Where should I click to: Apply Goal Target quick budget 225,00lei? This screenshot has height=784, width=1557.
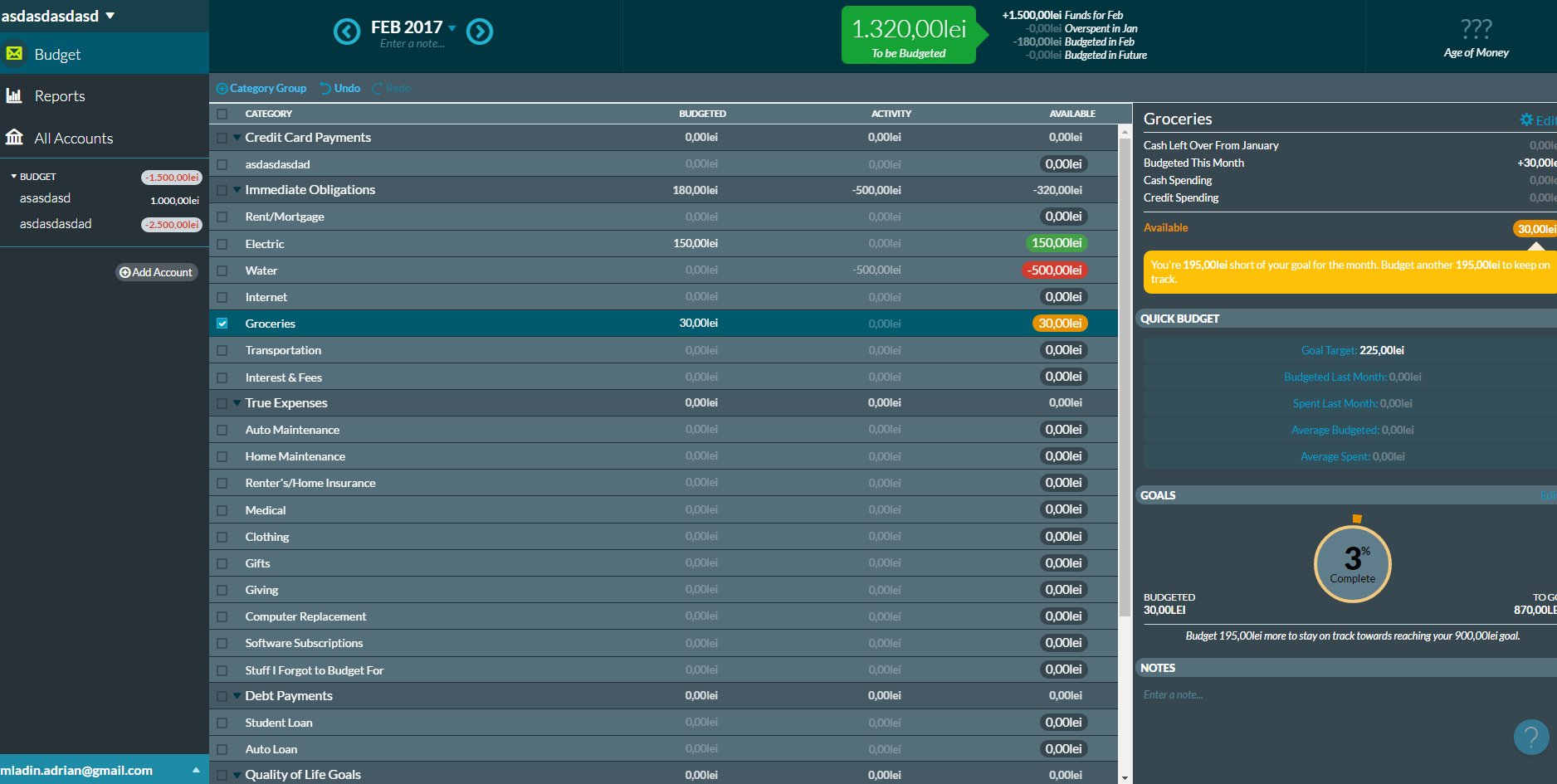click(1352, 350)
